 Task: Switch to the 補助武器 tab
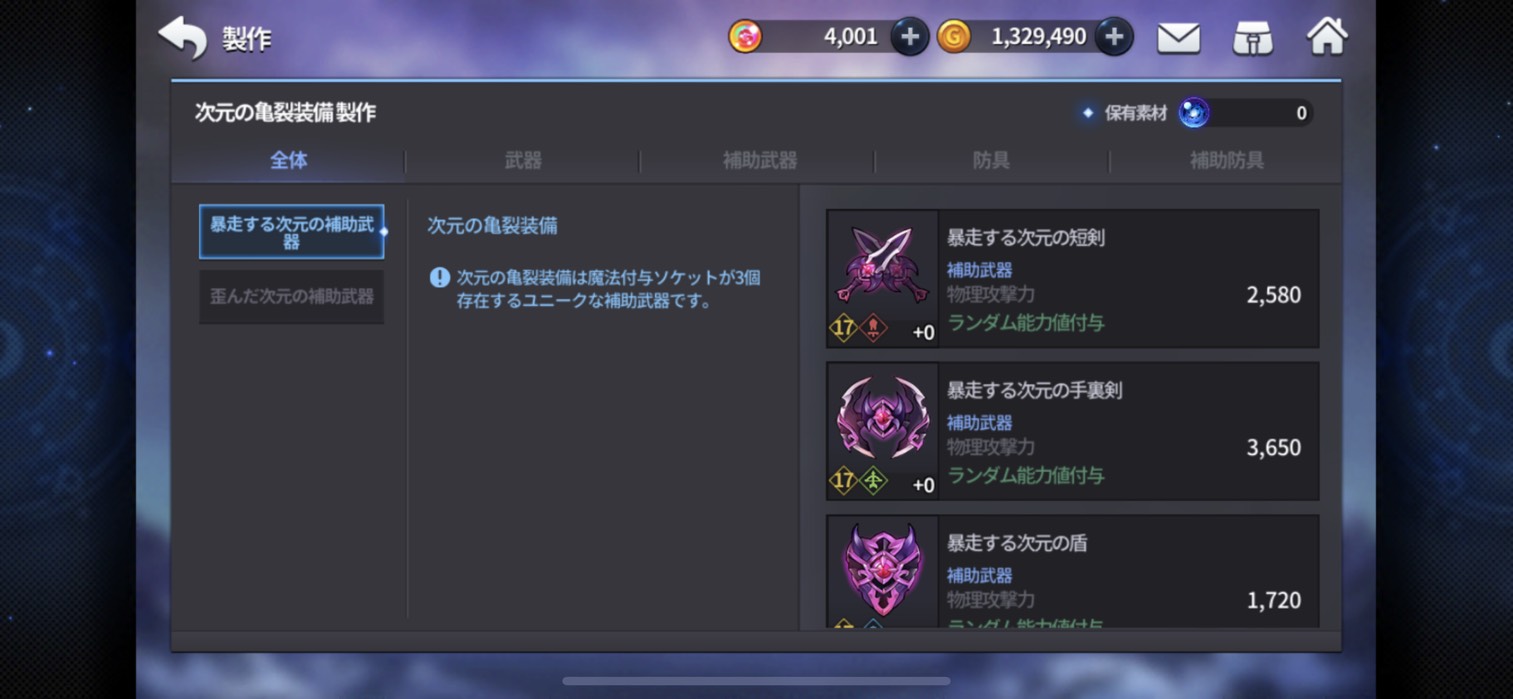tap(759, 160)
